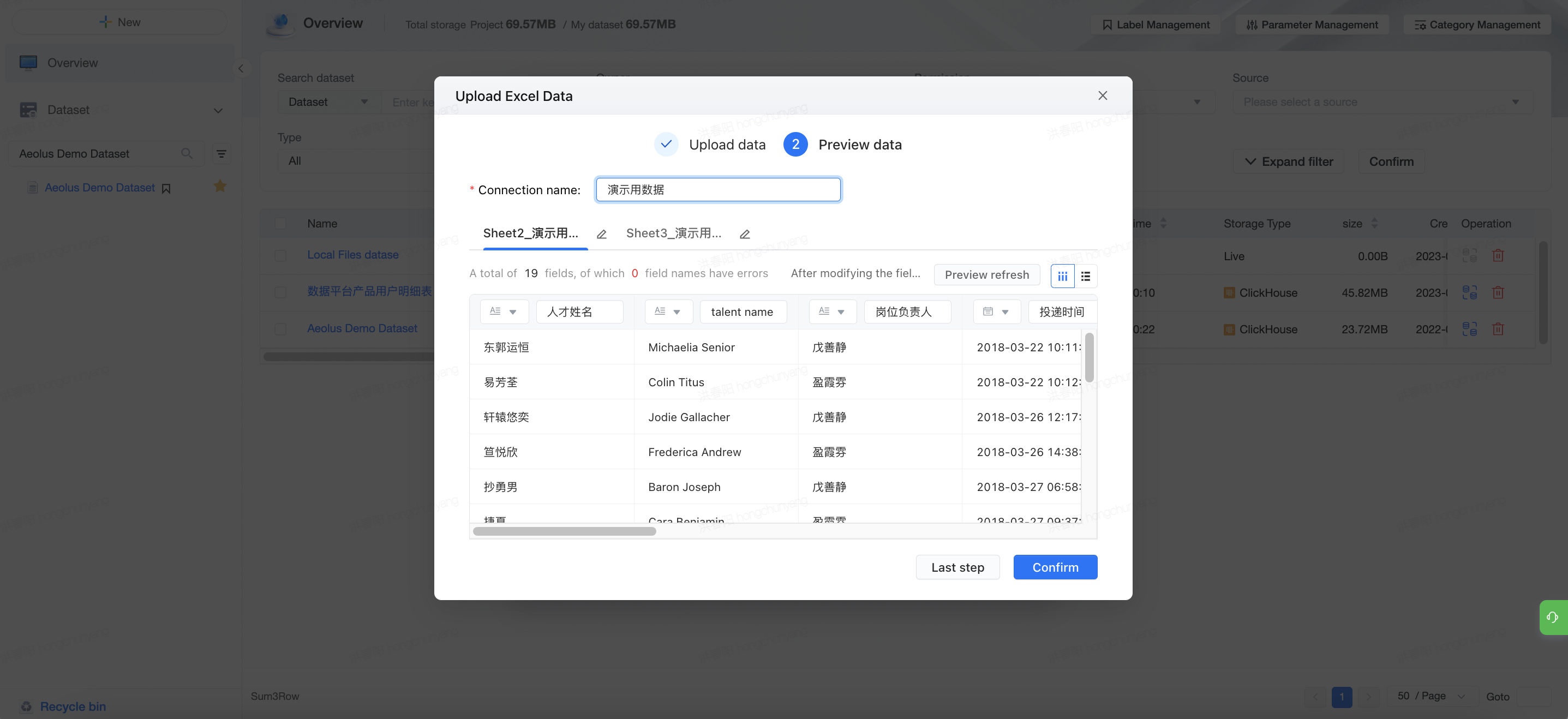Screen dimensions: 1568x719
Task: Open the Local Files dataset link
Action: pos(353,255)
